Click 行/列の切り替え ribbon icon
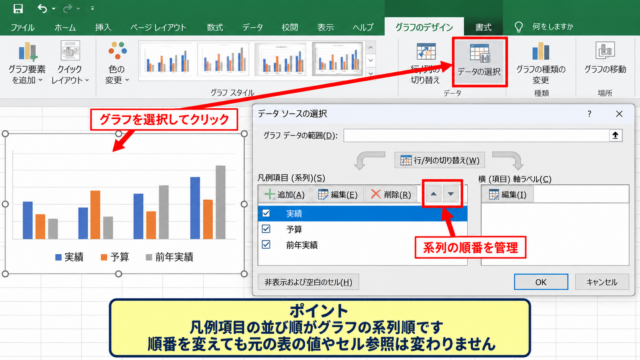Screen dimensions: 640x360 click(x=425, y=63)
